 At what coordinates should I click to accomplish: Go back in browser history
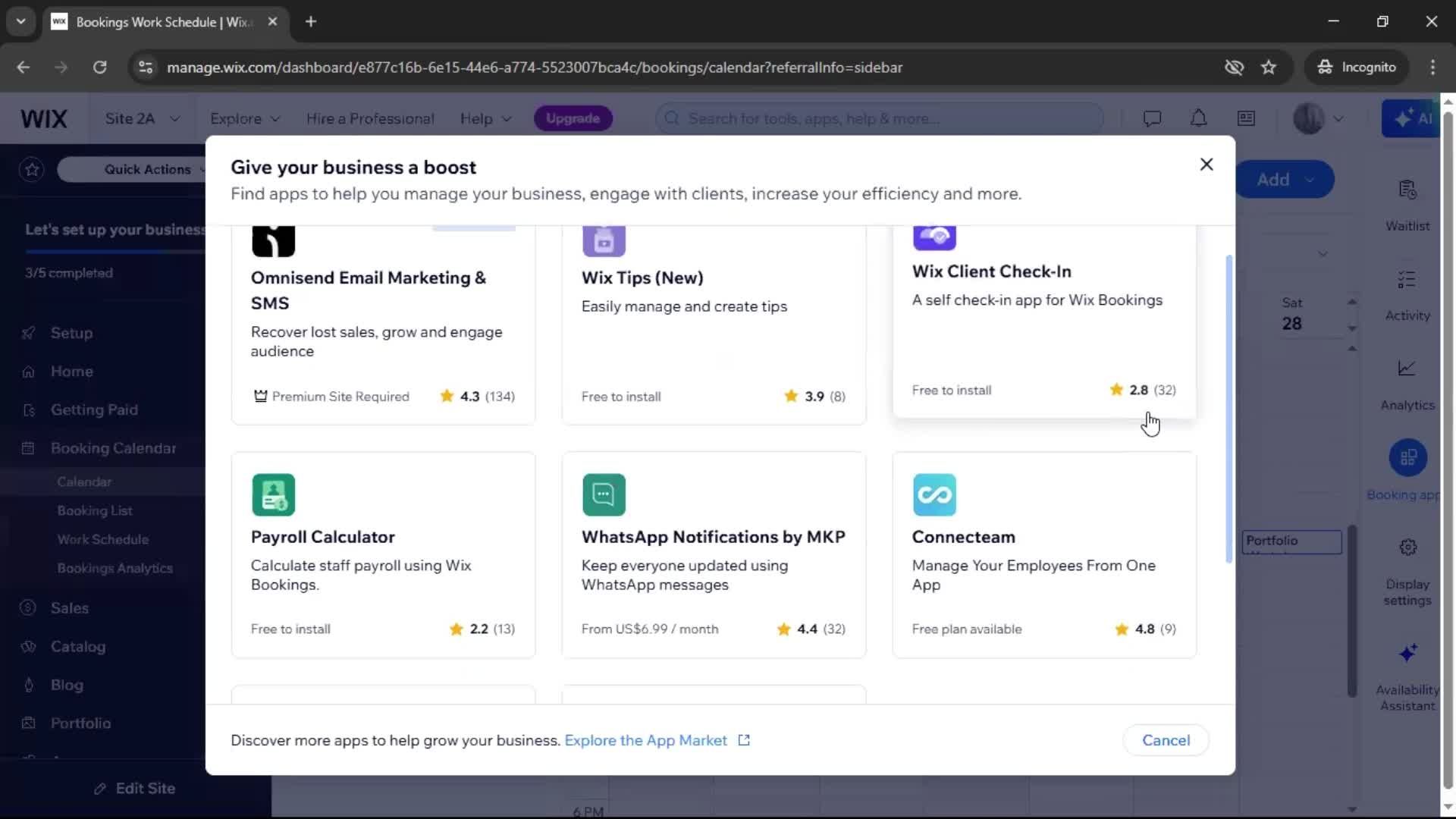tap(23, 67)
